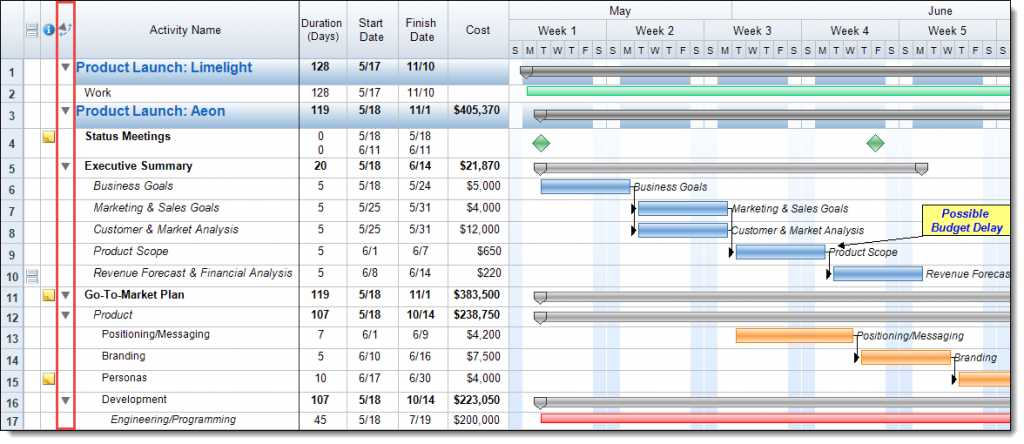Open the note icon on Personas row
Viewport: 1024px width, 444px height.
pos(48,379)
